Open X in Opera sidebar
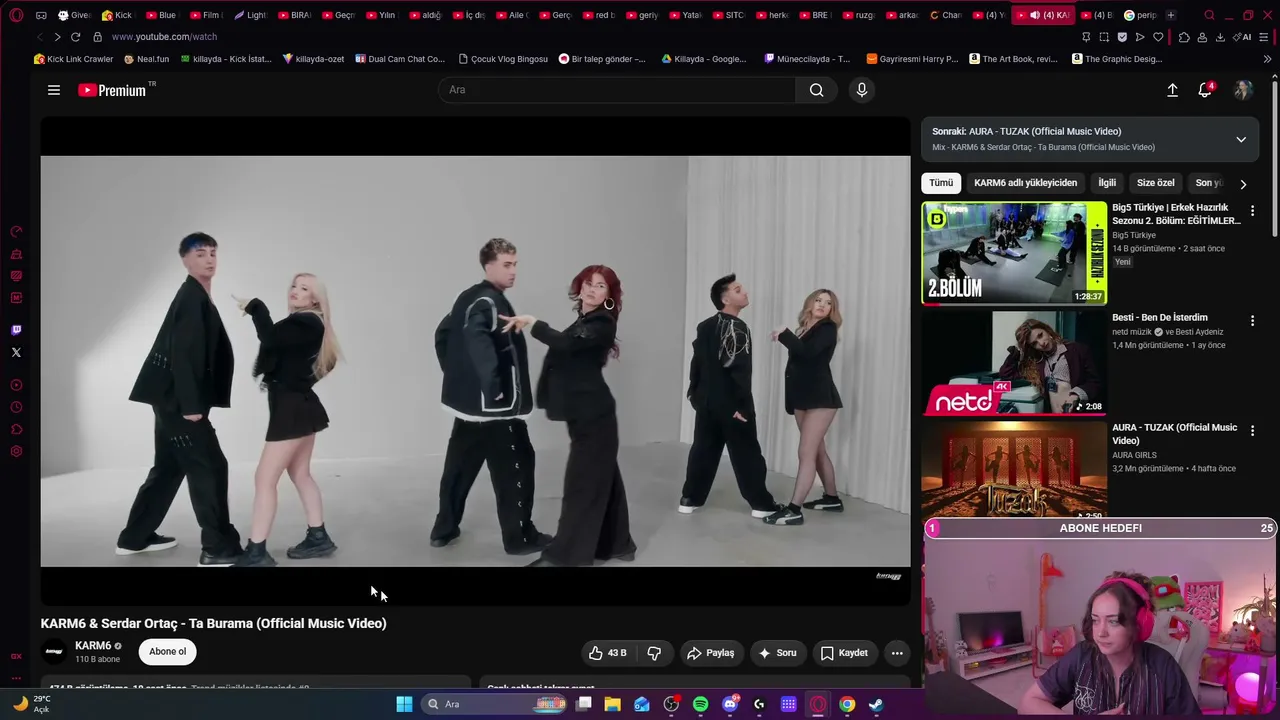Image resolution: width=1280 pixels, height=720 pixels. click(16, 352)
